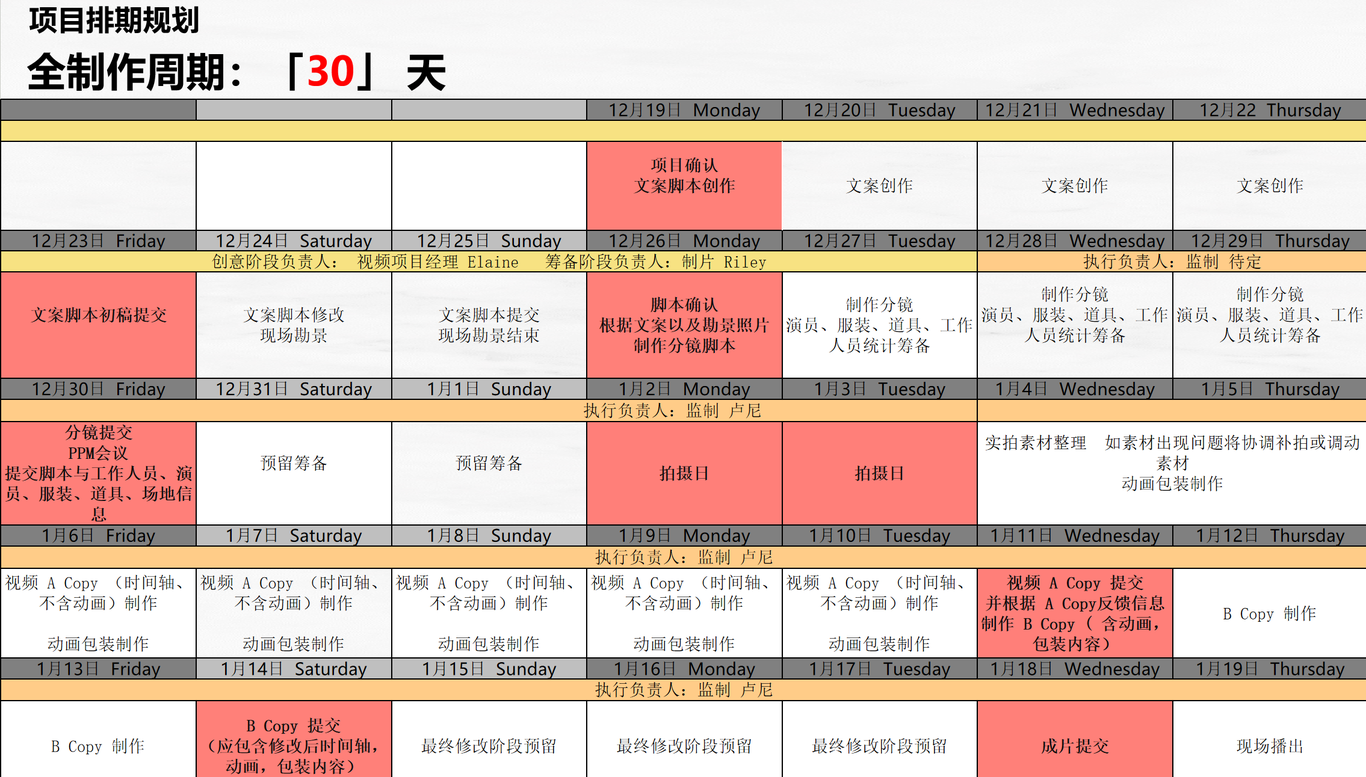Select the 12月19日 Monday date header

tap(684, 110)
